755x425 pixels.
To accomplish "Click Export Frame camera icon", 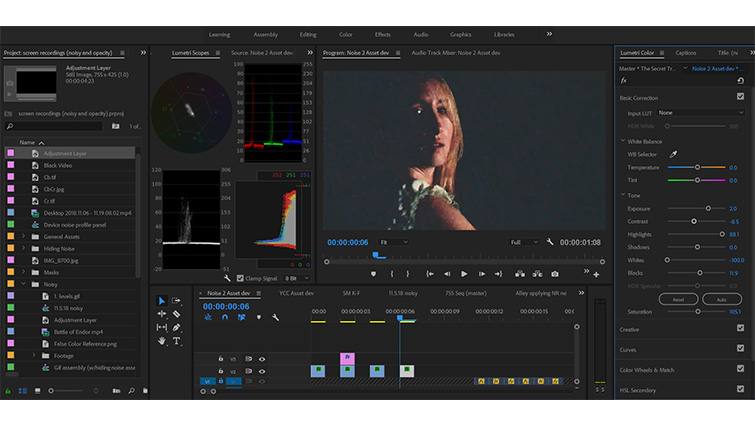I will click(555, 274).
